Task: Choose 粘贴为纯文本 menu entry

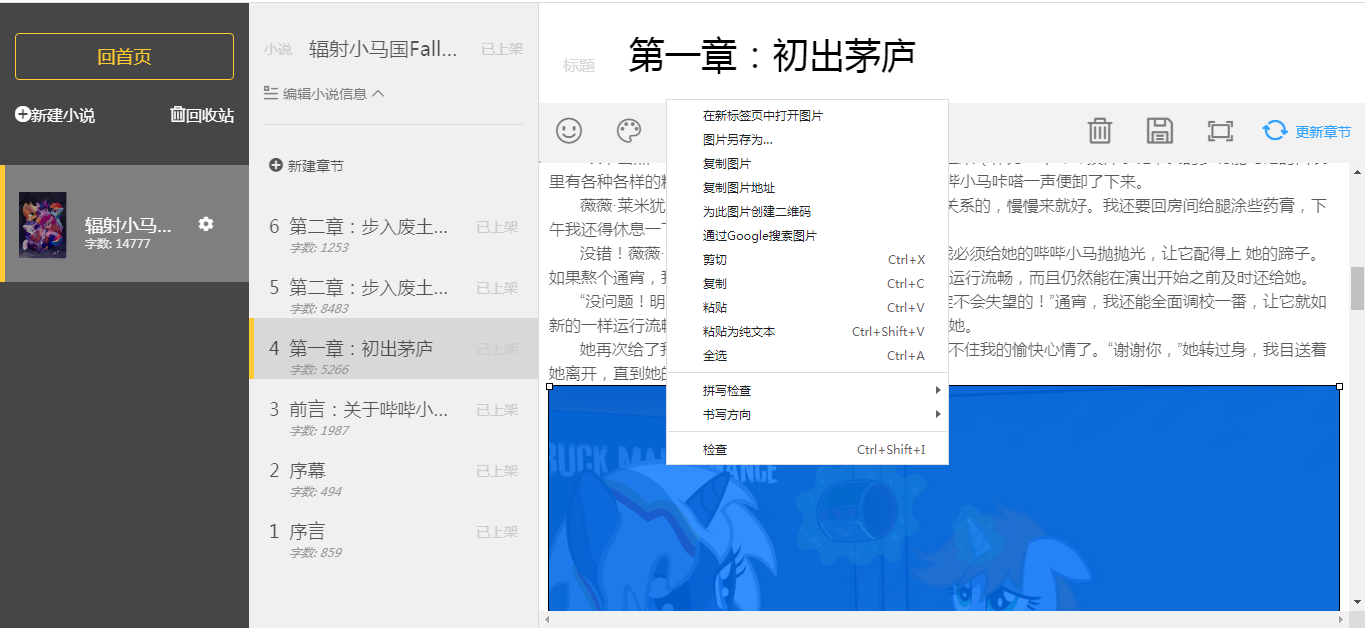Action: pyautogui.click(x=807, y=332)
